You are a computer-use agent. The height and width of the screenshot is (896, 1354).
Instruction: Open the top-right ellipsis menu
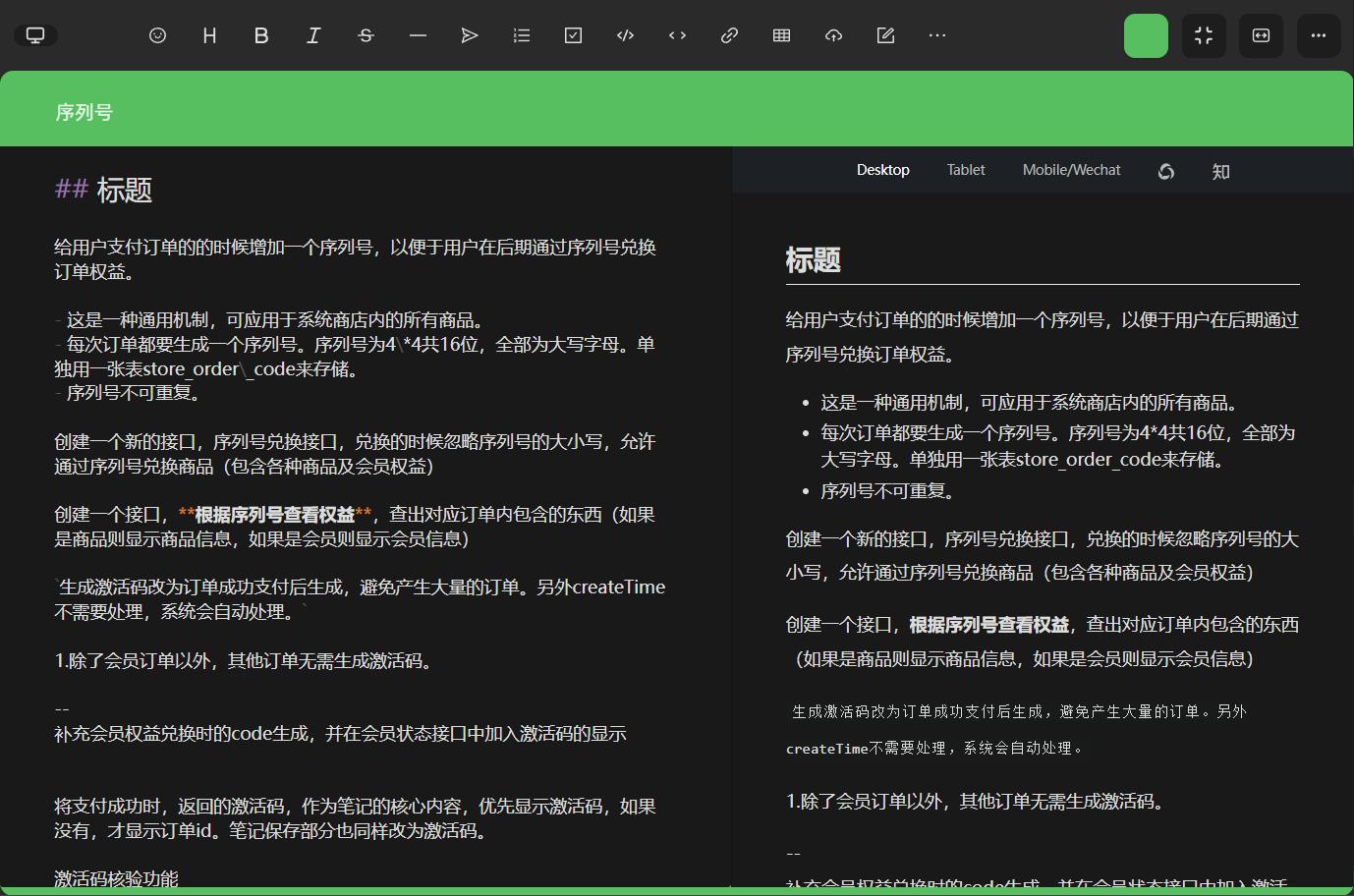coord(1318,35)
